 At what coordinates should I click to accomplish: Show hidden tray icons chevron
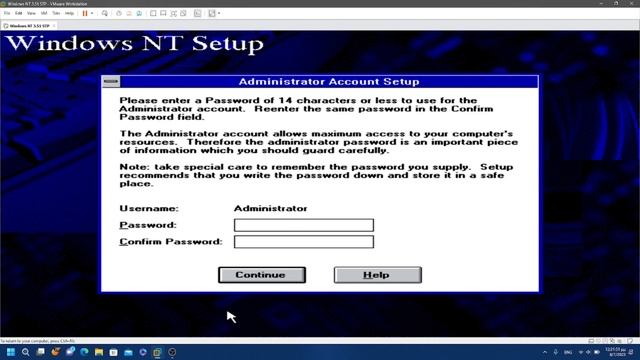(x=544, y=352)
